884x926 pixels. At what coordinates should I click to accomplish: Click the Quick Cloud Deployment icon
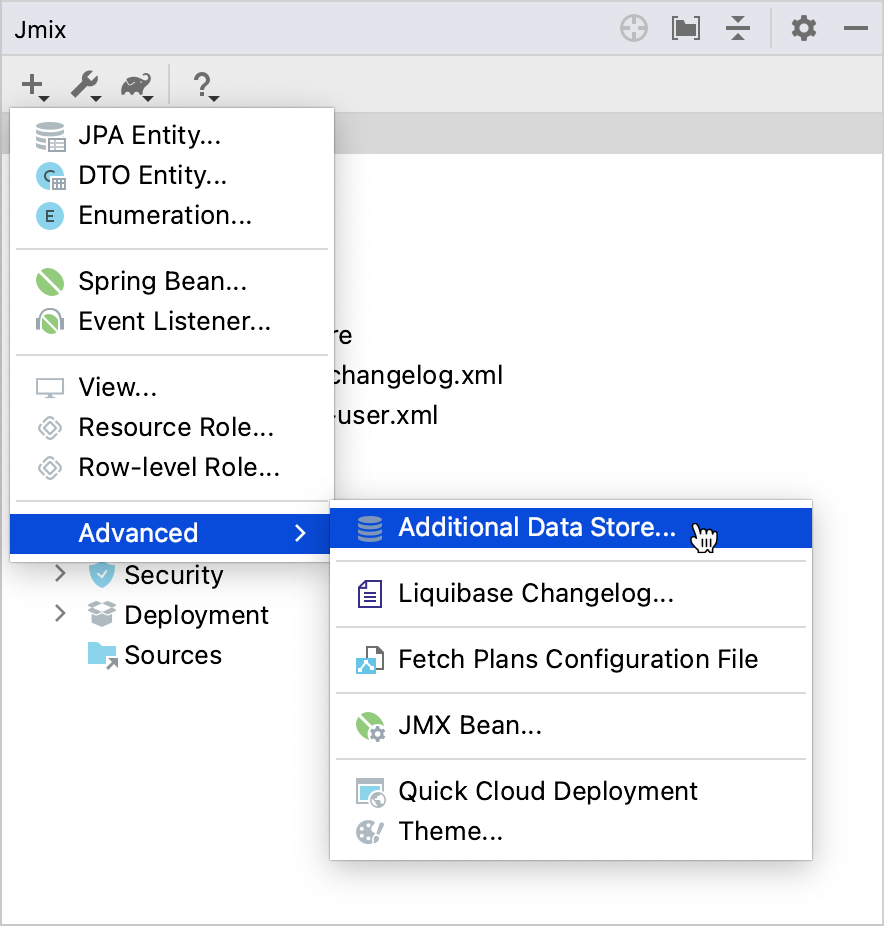370,793
